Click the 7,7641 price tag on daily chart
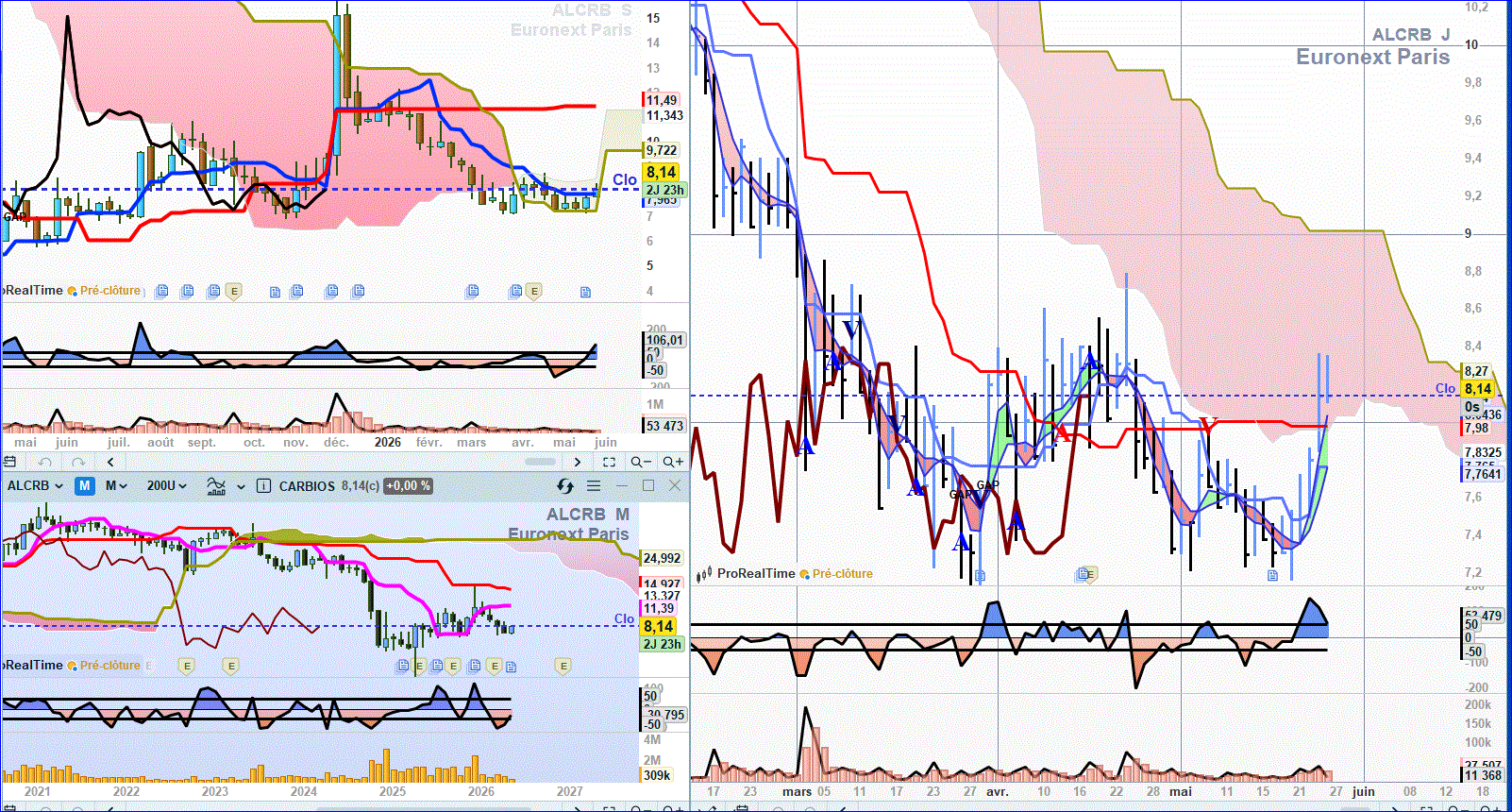Image resolution: width=1512 pixels, height=812 pixels. (1483, 474)
